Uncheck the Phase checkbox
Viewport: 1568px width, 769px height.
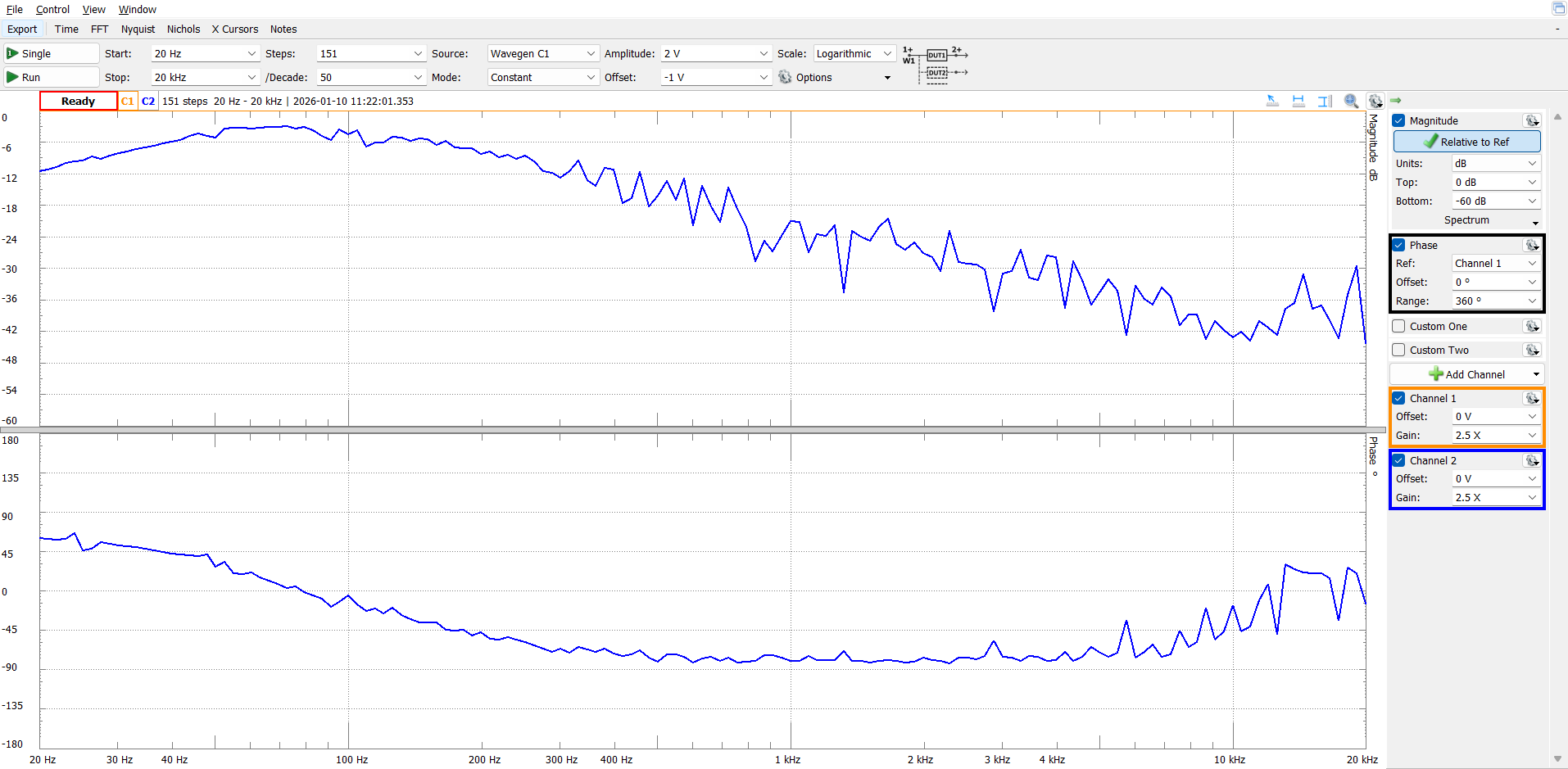click(x=1399, y=245)
